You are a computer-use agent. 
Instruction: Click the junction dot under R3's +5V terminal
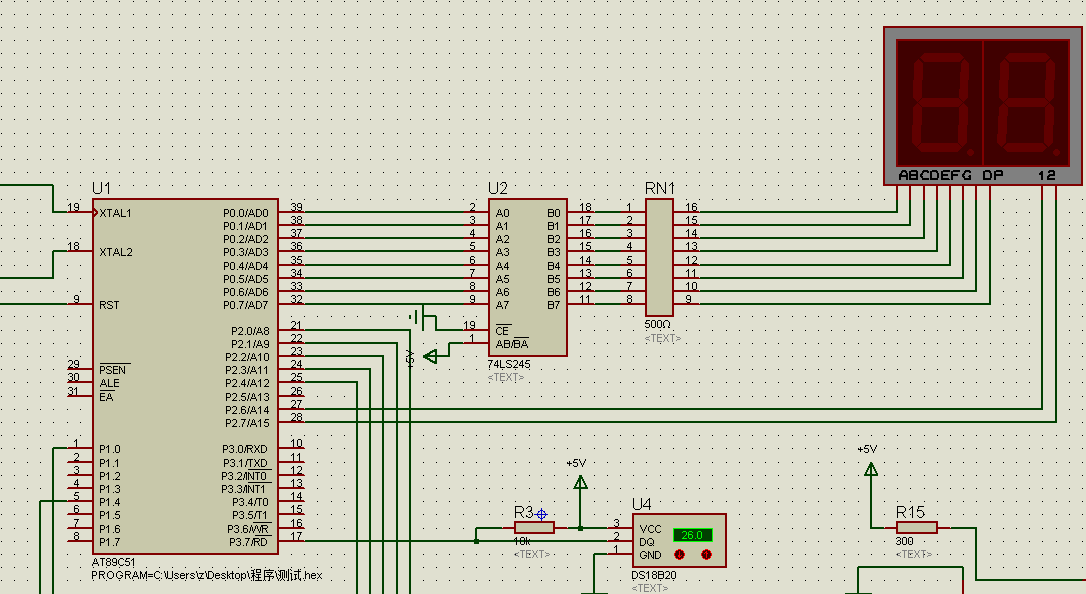tap(580, 528)
